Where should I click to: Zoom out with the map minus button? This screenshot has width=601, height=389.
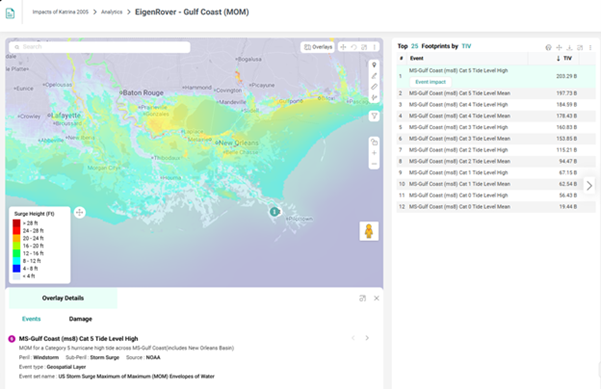[374, 164]
